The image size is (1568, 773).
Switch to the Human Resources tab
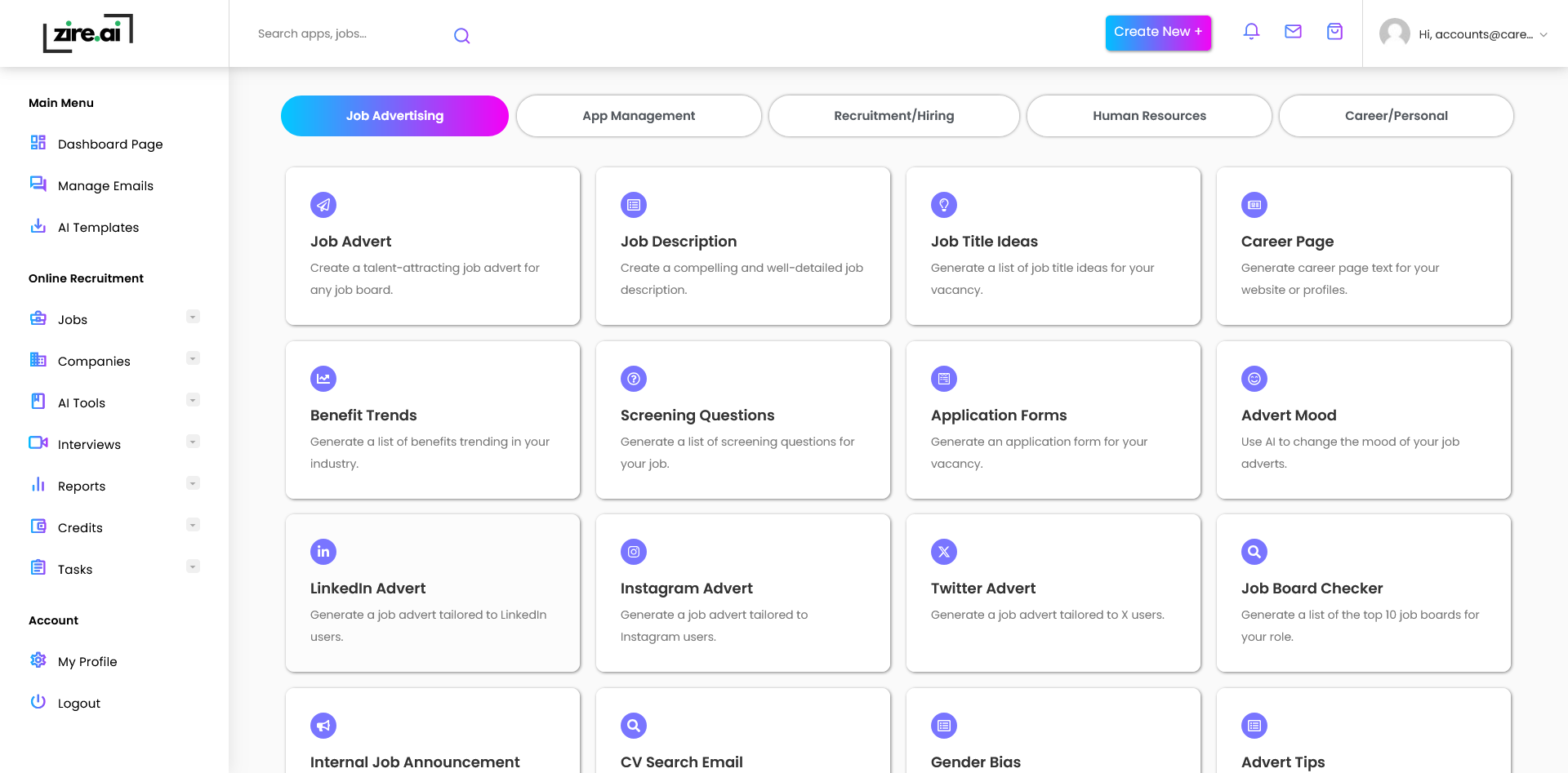(x=1149, y=116)
